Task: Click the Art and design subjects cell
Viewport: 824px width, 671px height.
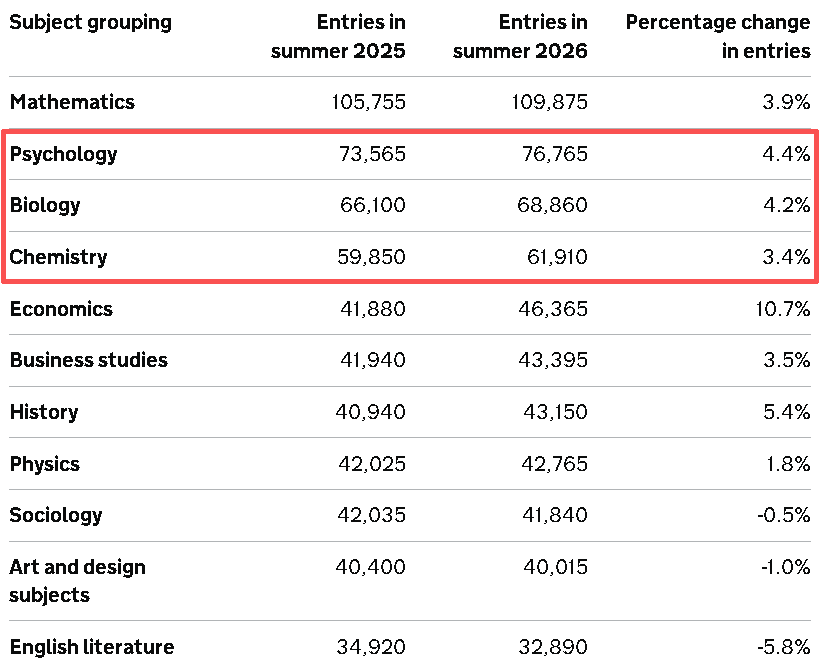Action: tap(77, 581)
